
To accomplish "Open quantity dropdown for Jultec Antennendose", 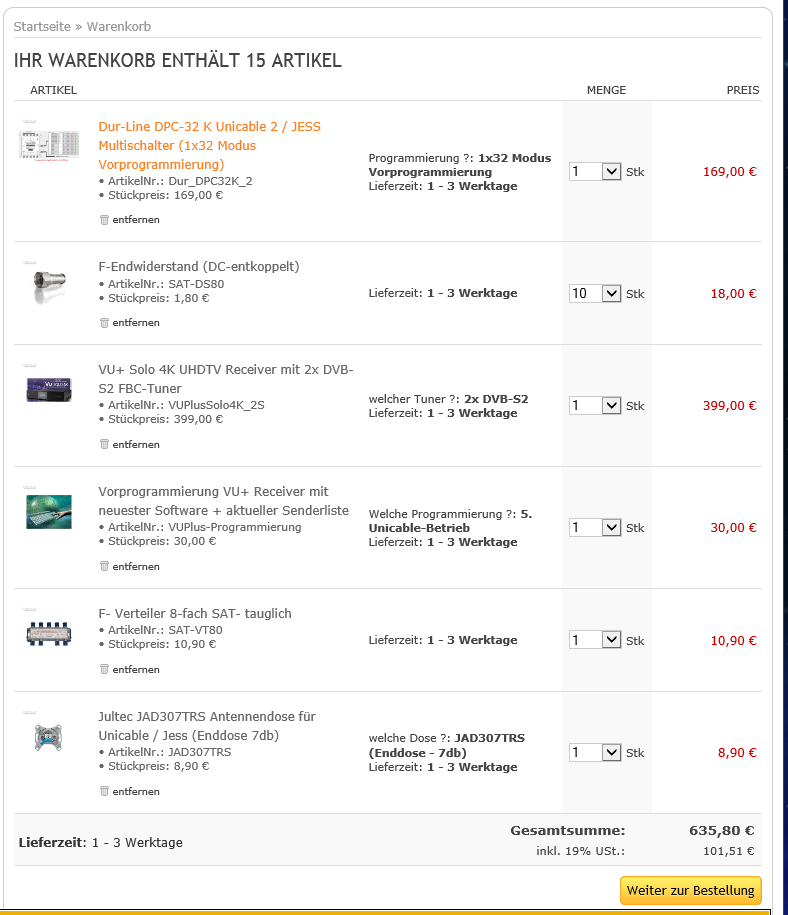I will coord(595,752).
